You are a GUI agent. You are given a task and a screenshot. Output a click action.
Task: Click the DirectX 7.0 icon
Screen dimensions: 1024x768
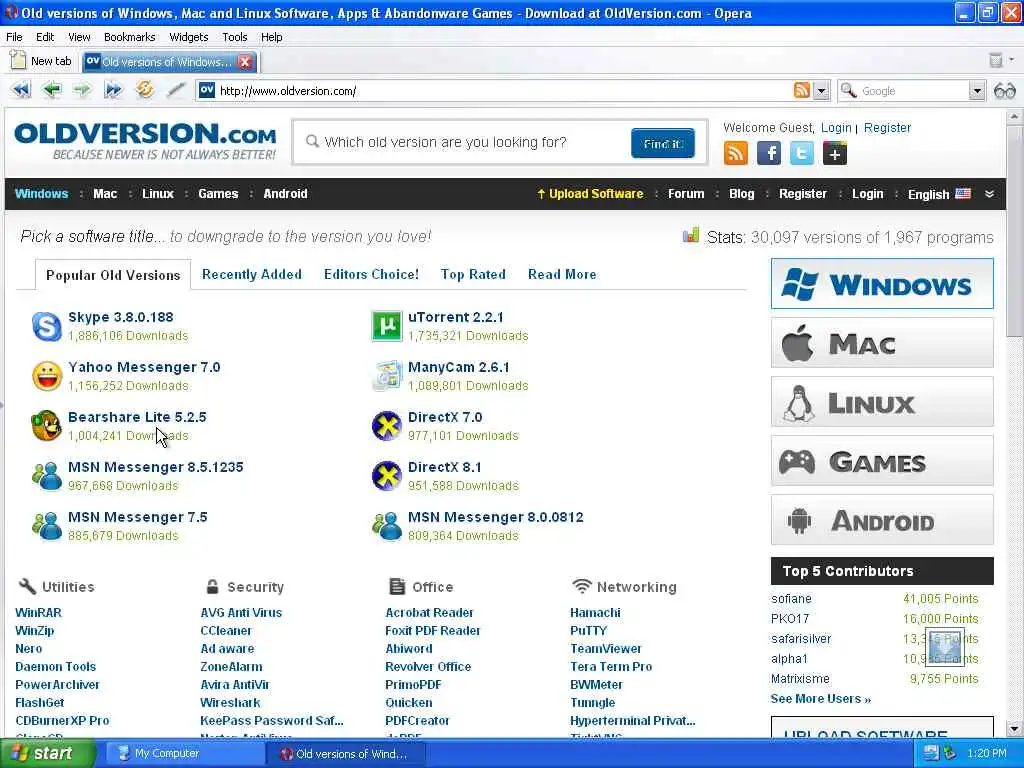coord(387,426)
